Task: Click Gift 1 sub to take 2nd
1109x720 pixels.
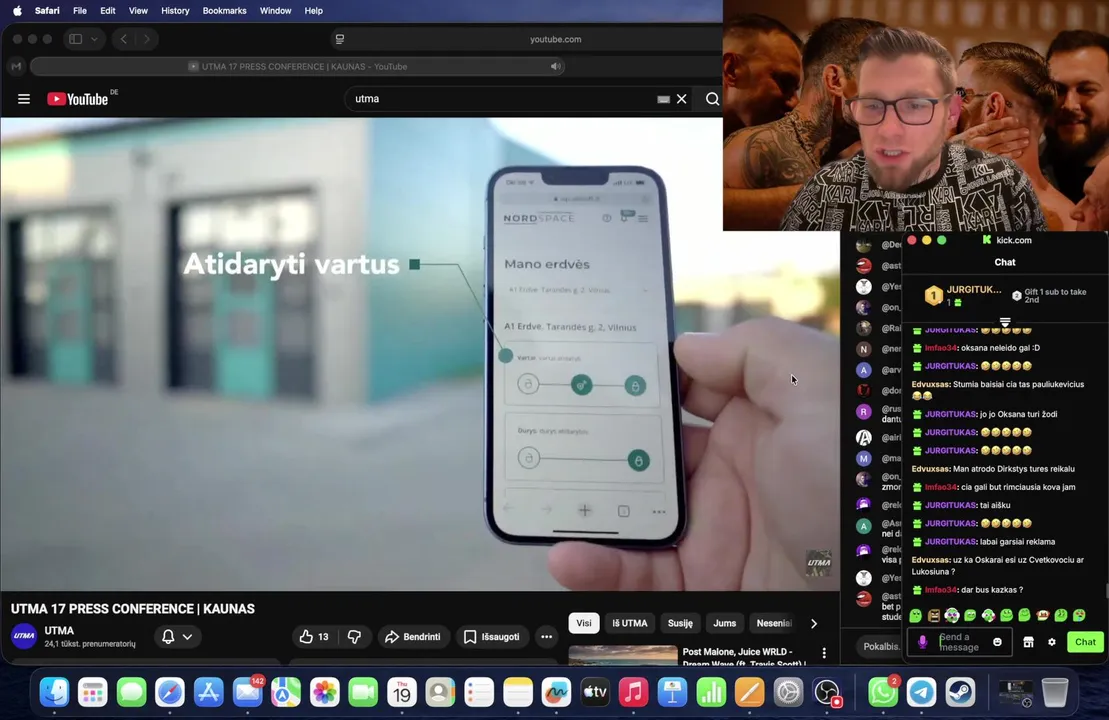Action: [1050, 296]
